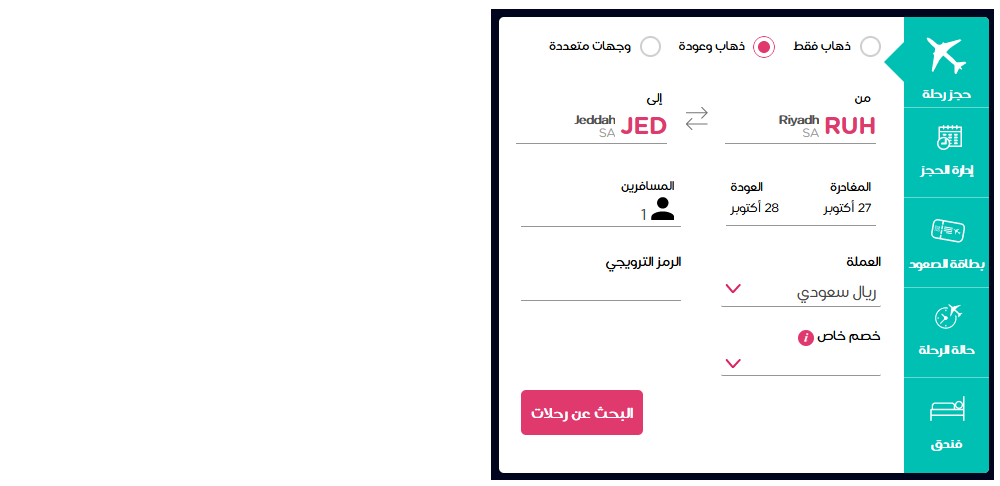The height and width of the screenshot is (486, 1000).
Task: Switch to the إدارة الحجز tab label
Action: pos(946,172)
